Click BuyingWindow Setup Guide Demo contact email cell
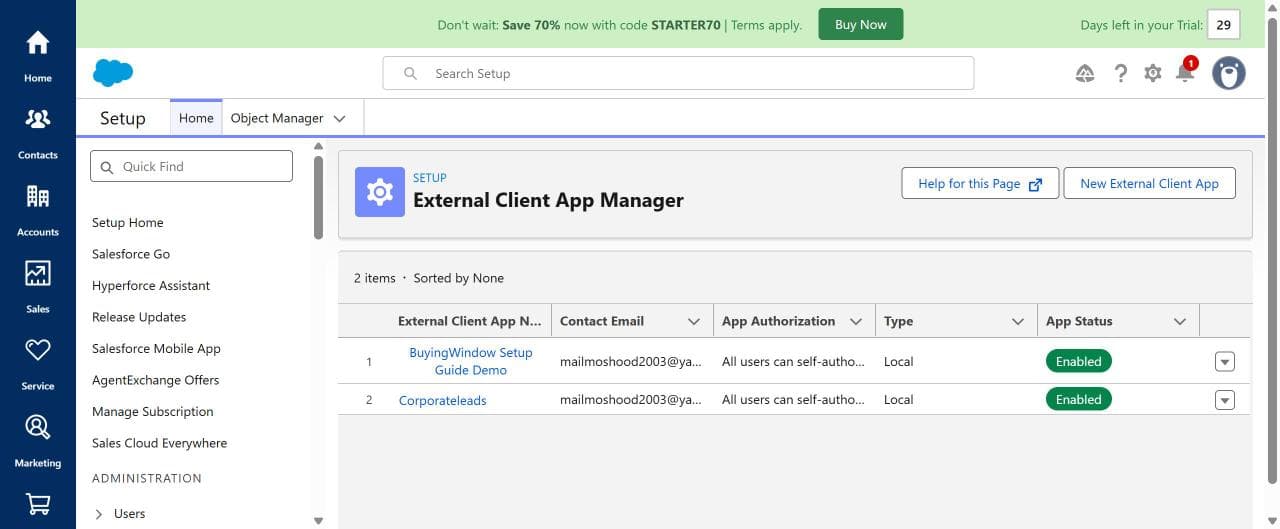Image resolution: width=1280 pixels, height=529 pixels. click(x=631, y=362)
